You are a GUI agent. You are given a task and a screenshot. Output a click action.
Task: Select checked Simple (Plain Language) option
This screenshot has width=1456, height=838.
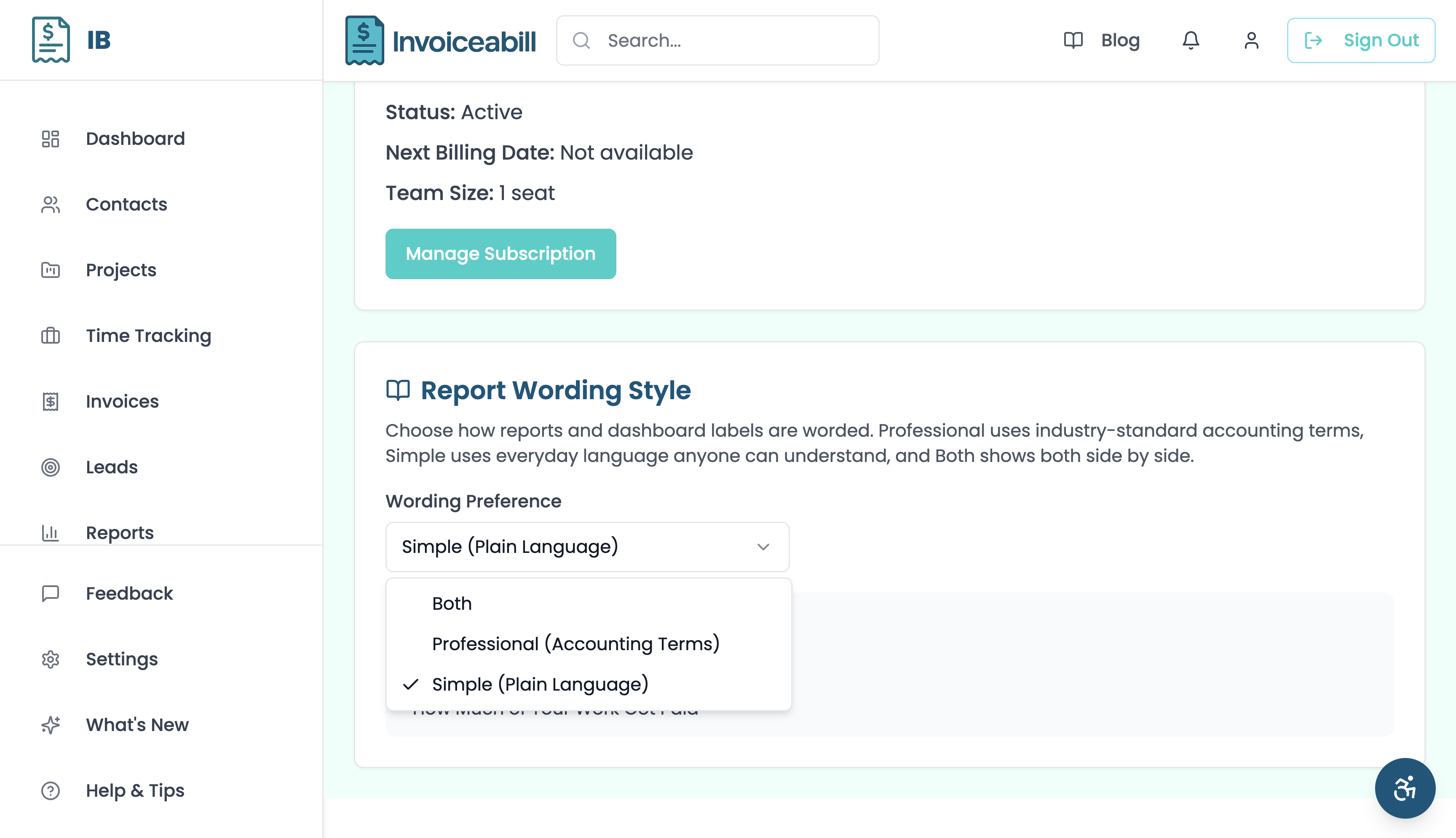point(540,684)
